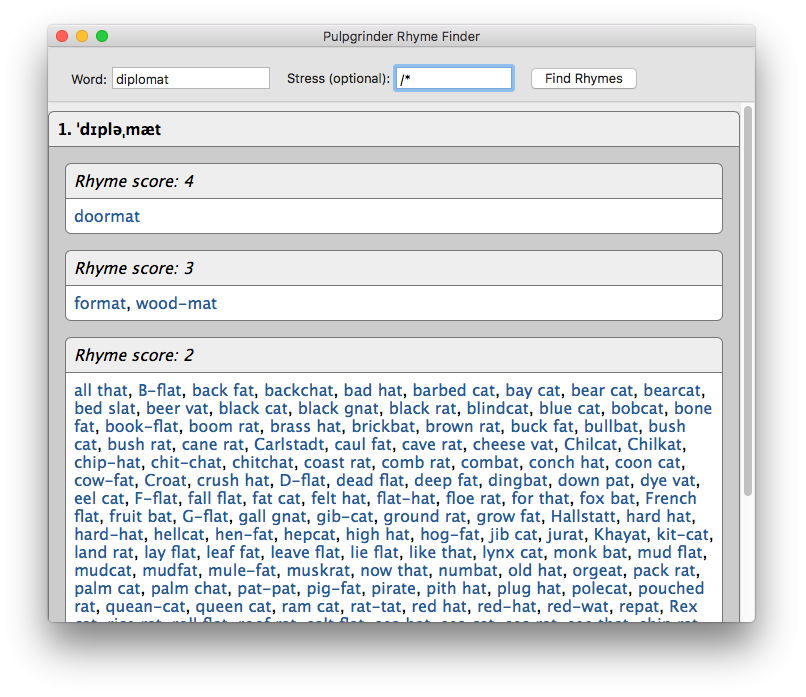Select the rhyme 'pat-pat'
Screen dimensions: 806x697
pos(267,589)
